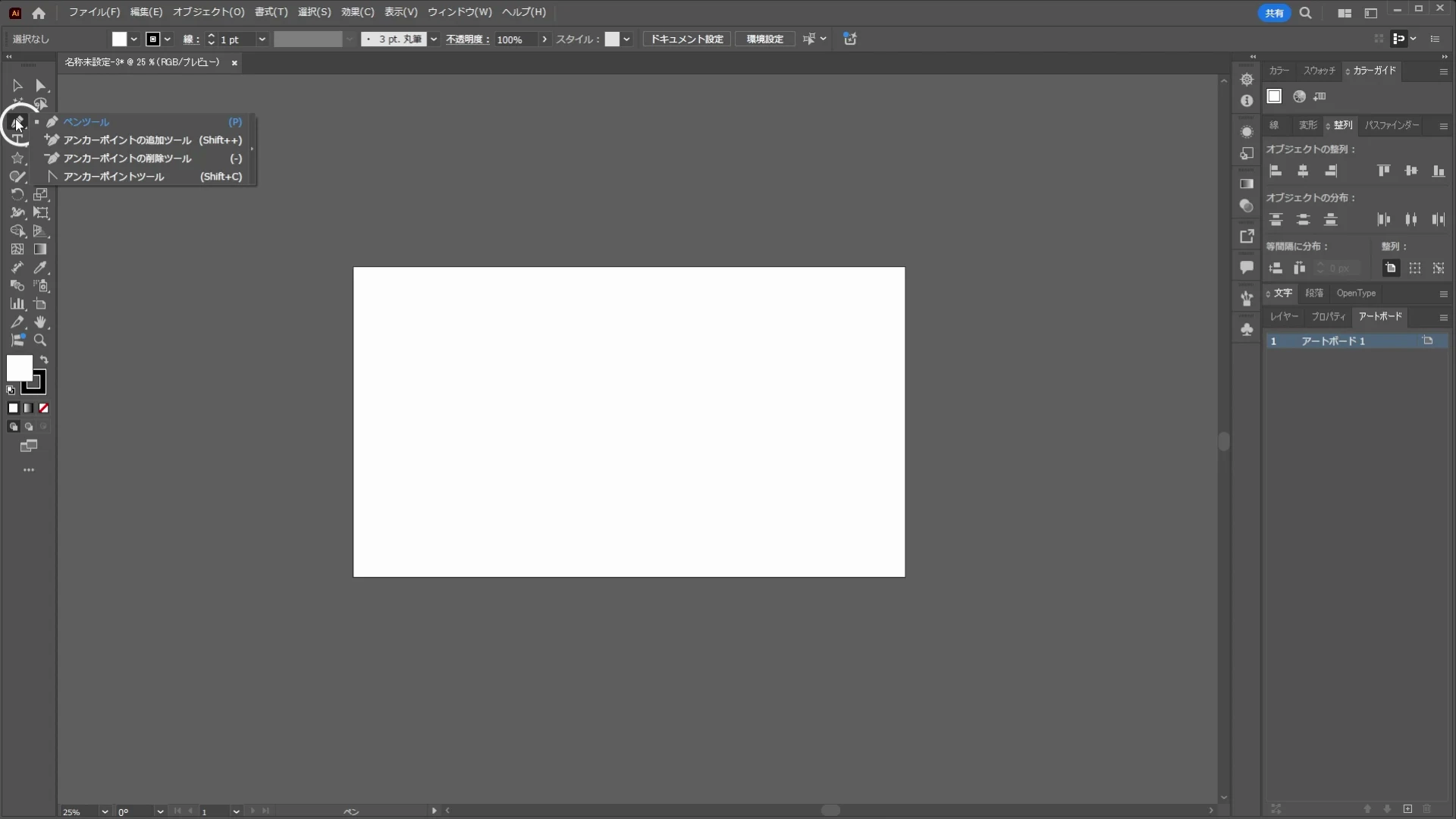1456x819 pixels.
Task: Choose the Direct Selection tool
Action: coord(41,86)
